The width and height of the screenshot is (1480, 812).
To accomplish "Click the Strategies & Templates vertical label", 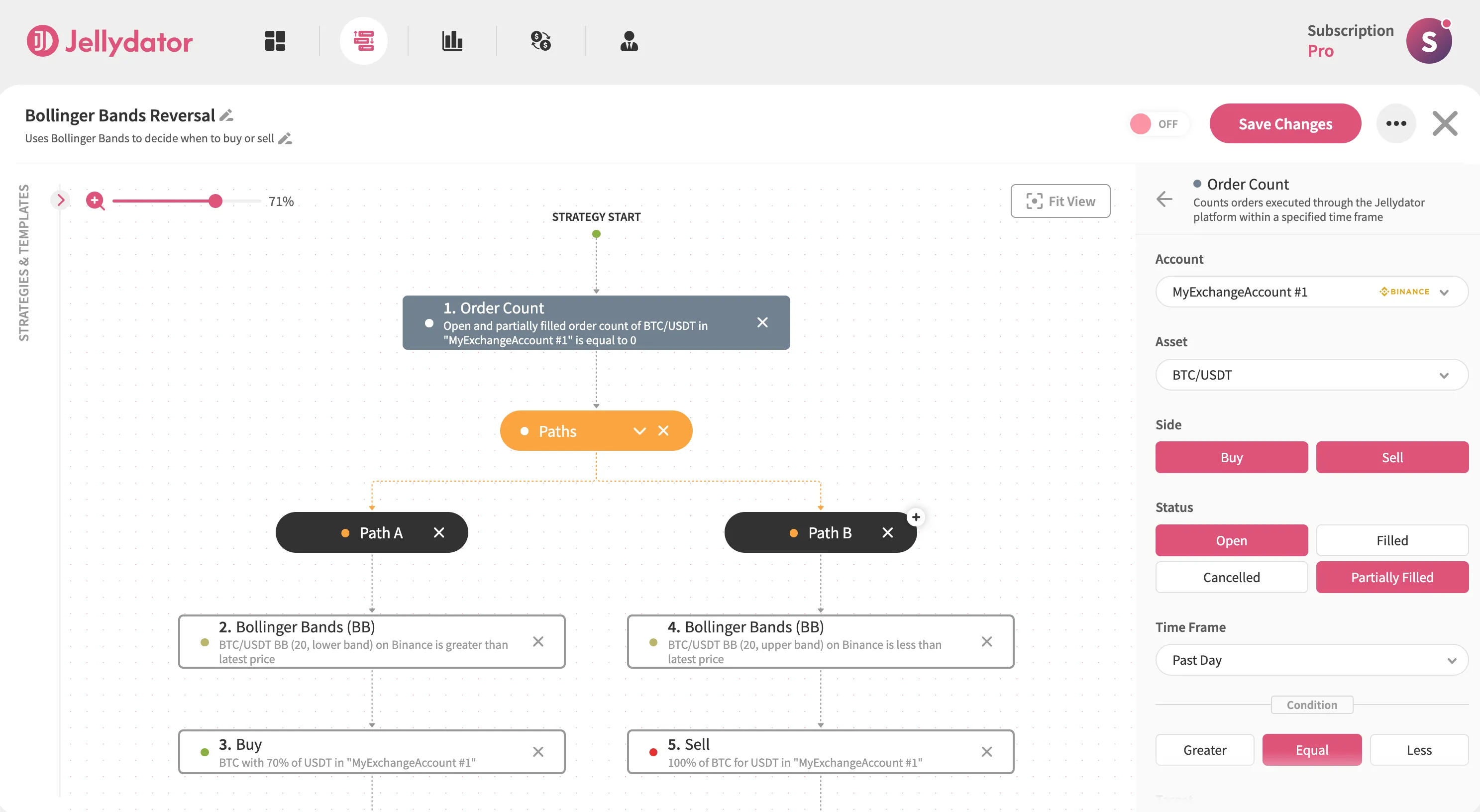I will pos(23,262).
